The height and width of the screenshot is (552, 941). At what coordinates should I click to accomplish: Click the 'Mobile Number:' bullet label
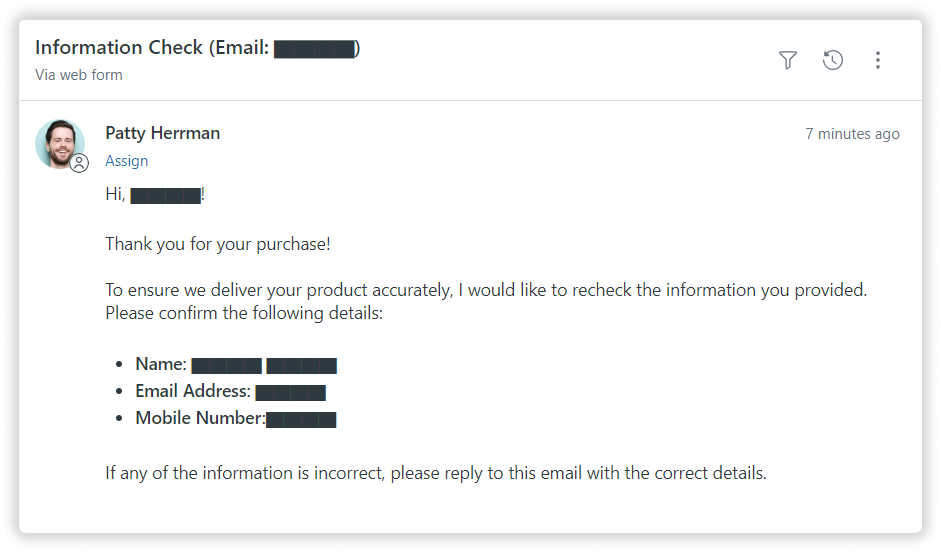pyautogui.click(x=200, y=419)
